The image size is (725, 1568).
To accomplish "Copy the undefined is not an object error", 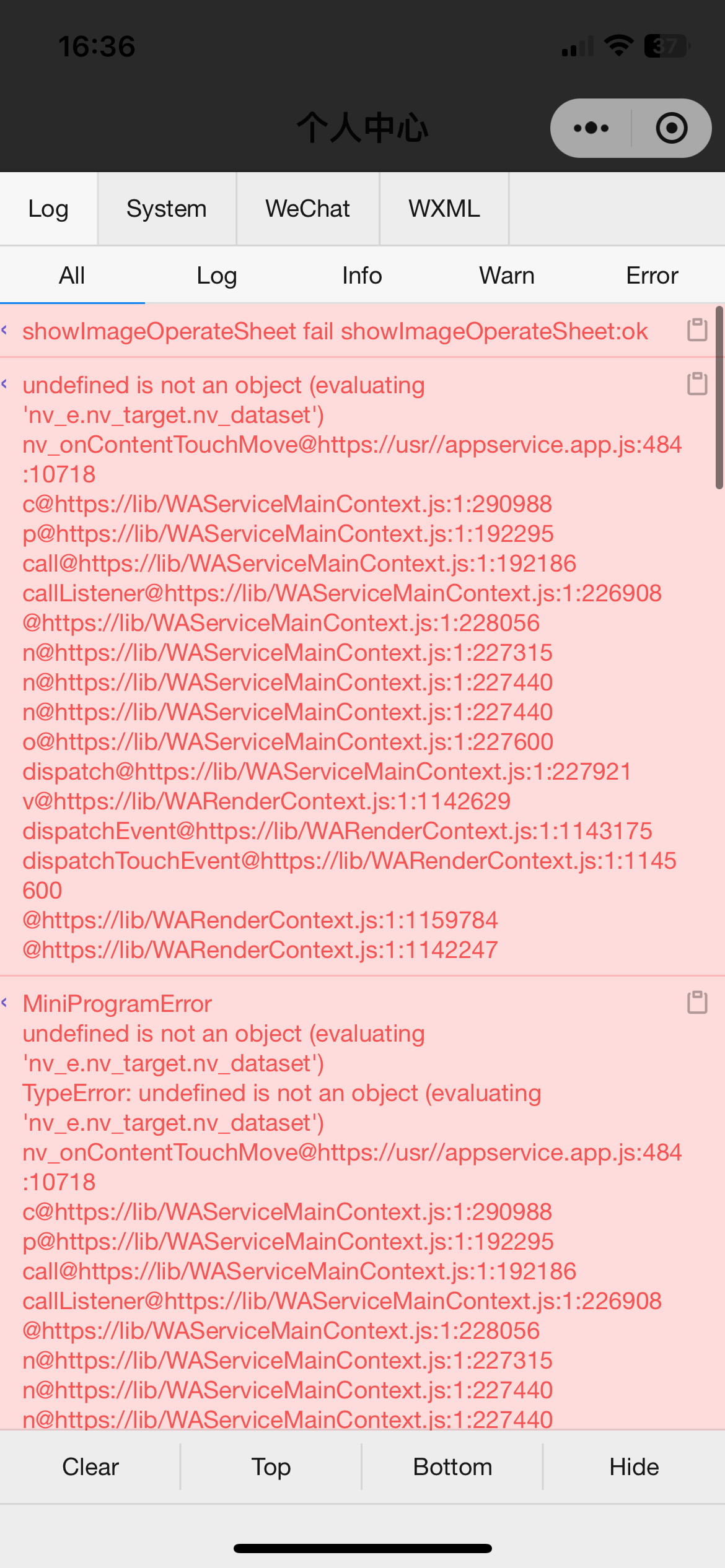I will click(697, 383).
